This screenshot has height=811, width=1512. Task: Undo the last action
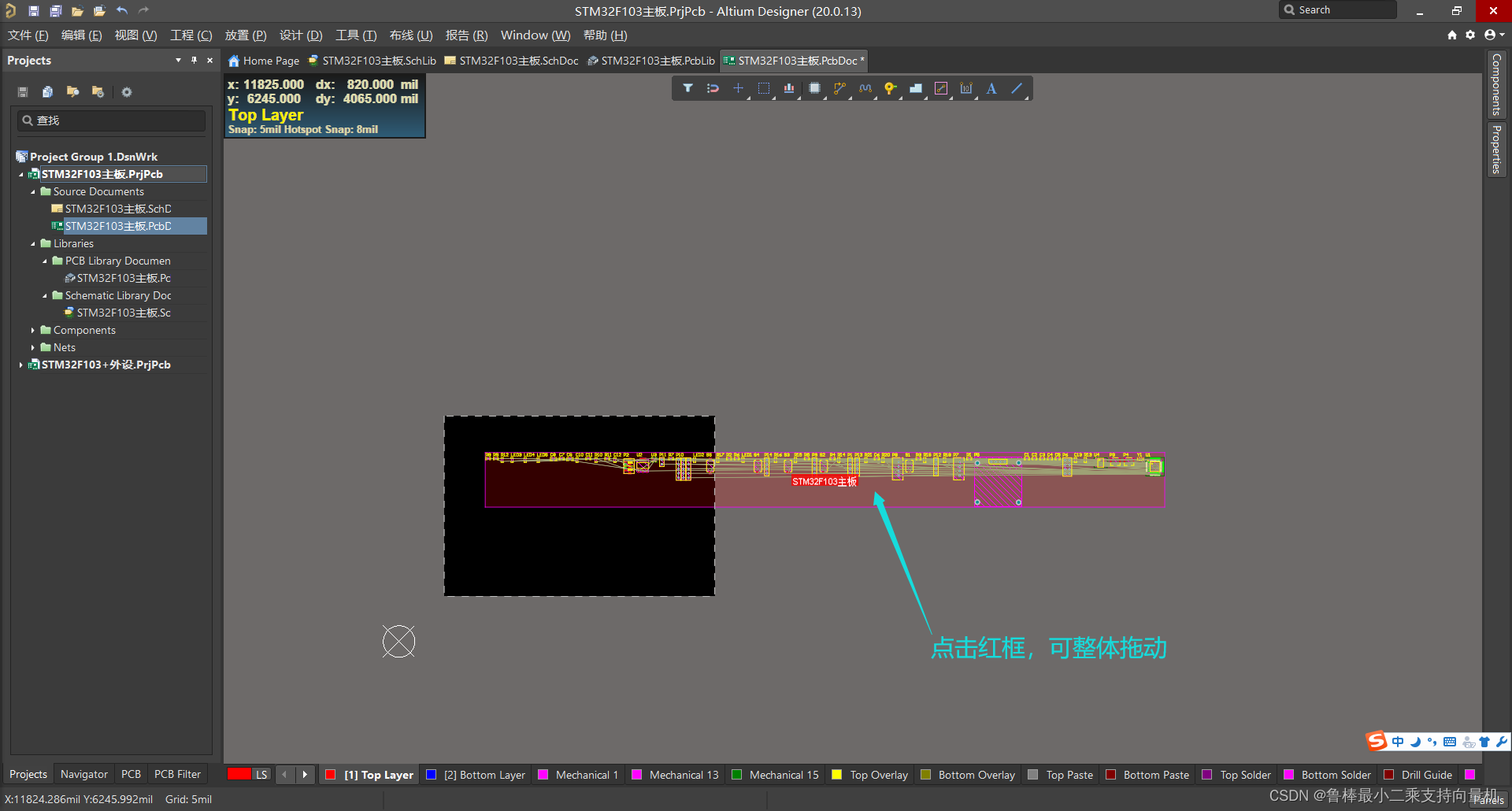coord(121,11)
